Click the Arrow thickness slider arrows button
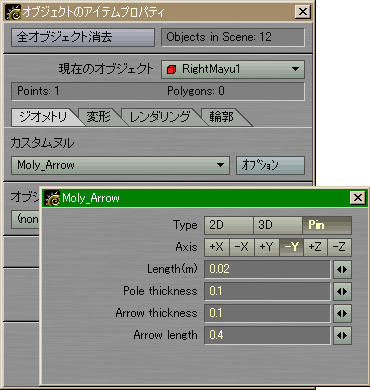370x390 pixels. click(342, 313)
